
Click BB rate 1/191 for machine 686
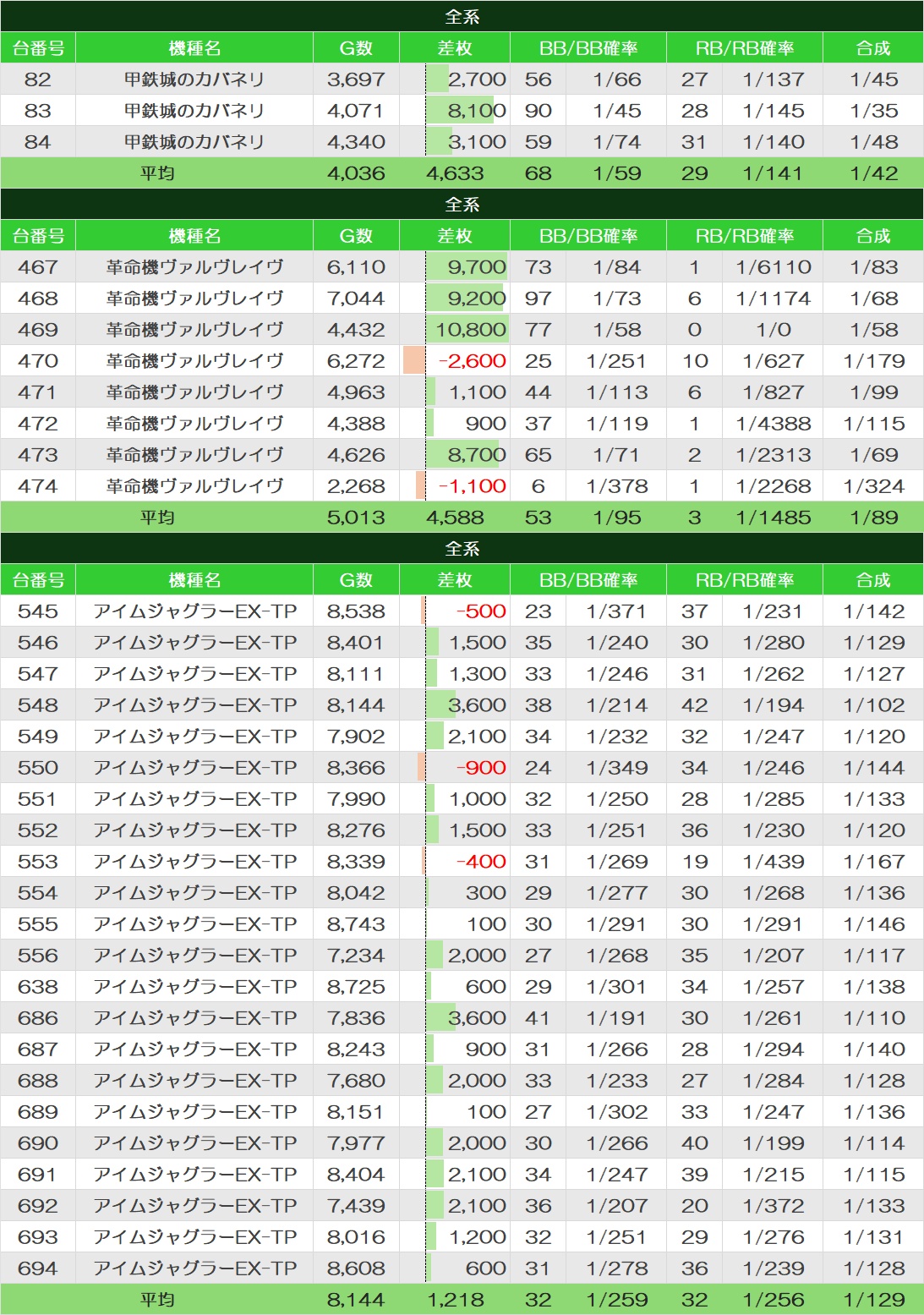[617, 1018]
